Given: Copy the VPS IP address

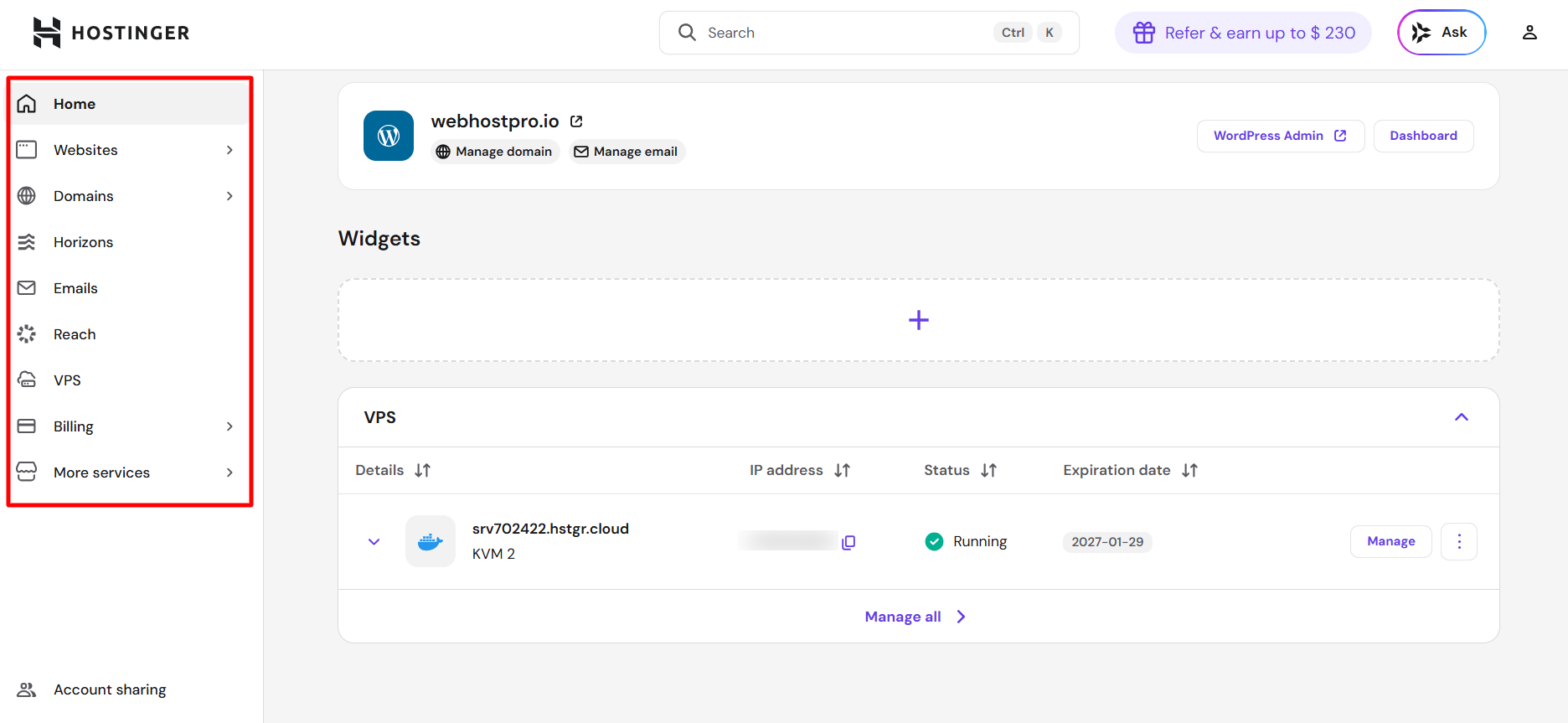Looking at the screenshot, I should [x=848, y=542].
